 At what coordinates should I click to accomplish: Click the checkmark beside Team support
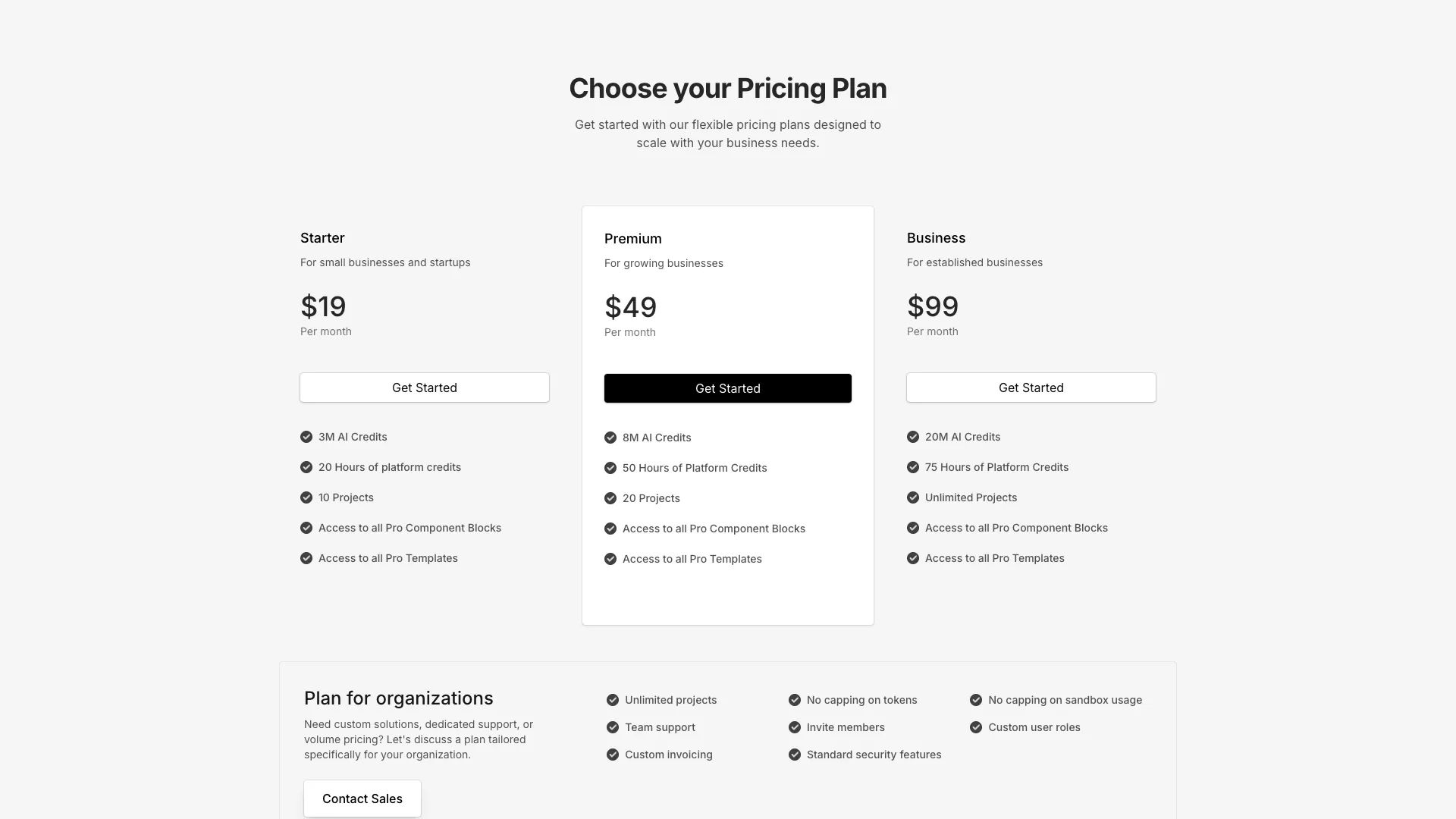pyautogui.click(x=612, y=727)
